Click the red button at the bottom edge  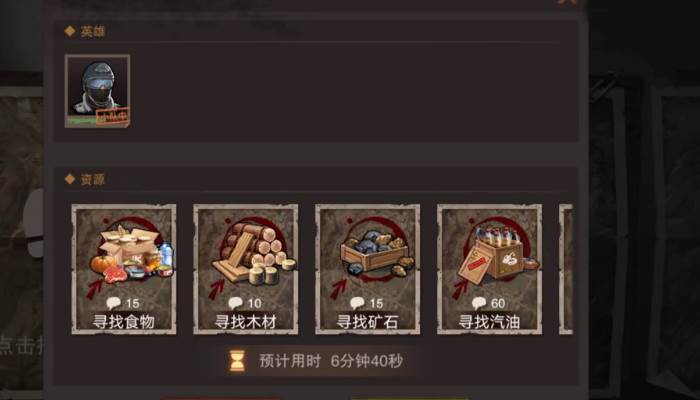click(222, 398)
